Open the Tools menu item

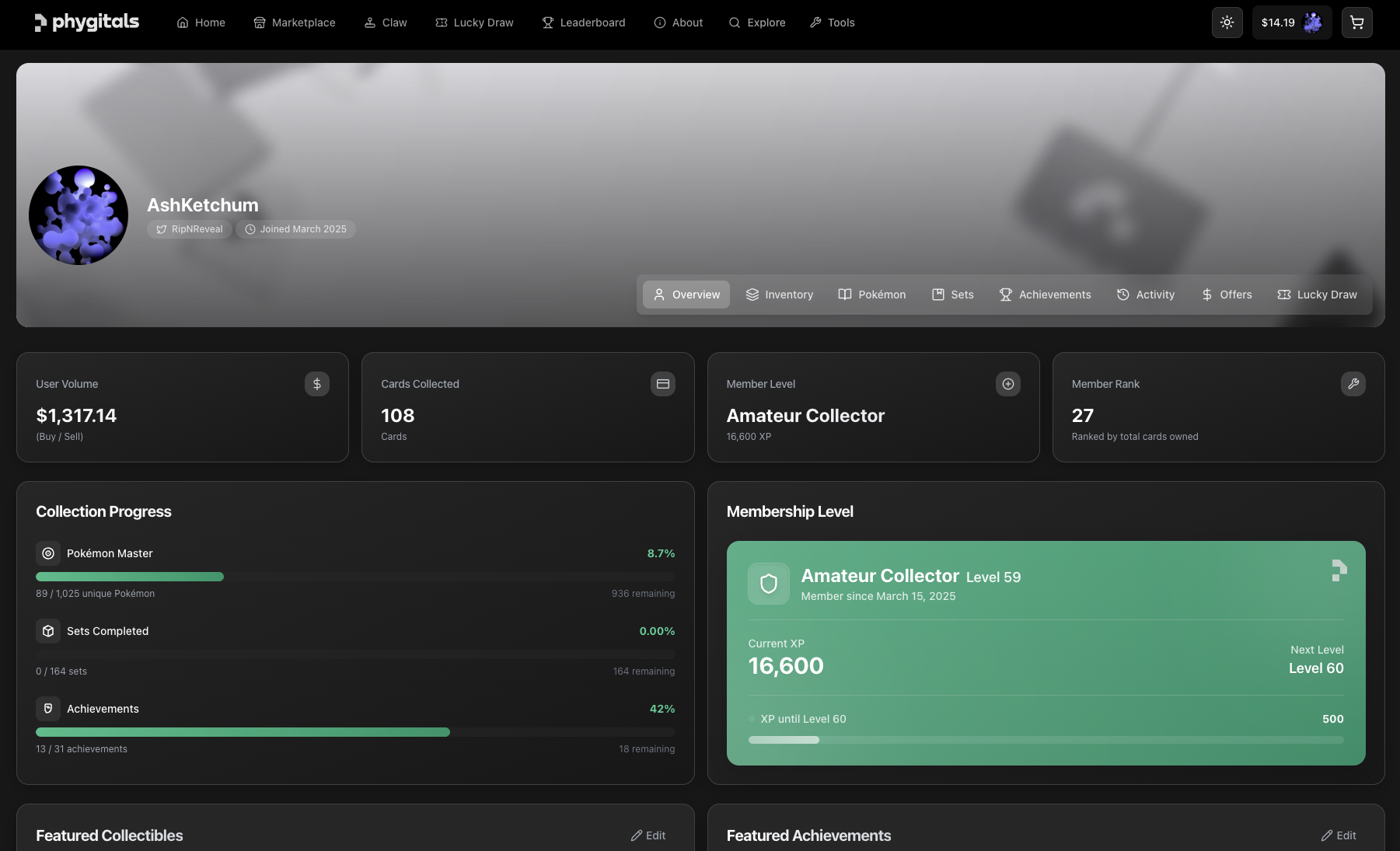[833, 23]
